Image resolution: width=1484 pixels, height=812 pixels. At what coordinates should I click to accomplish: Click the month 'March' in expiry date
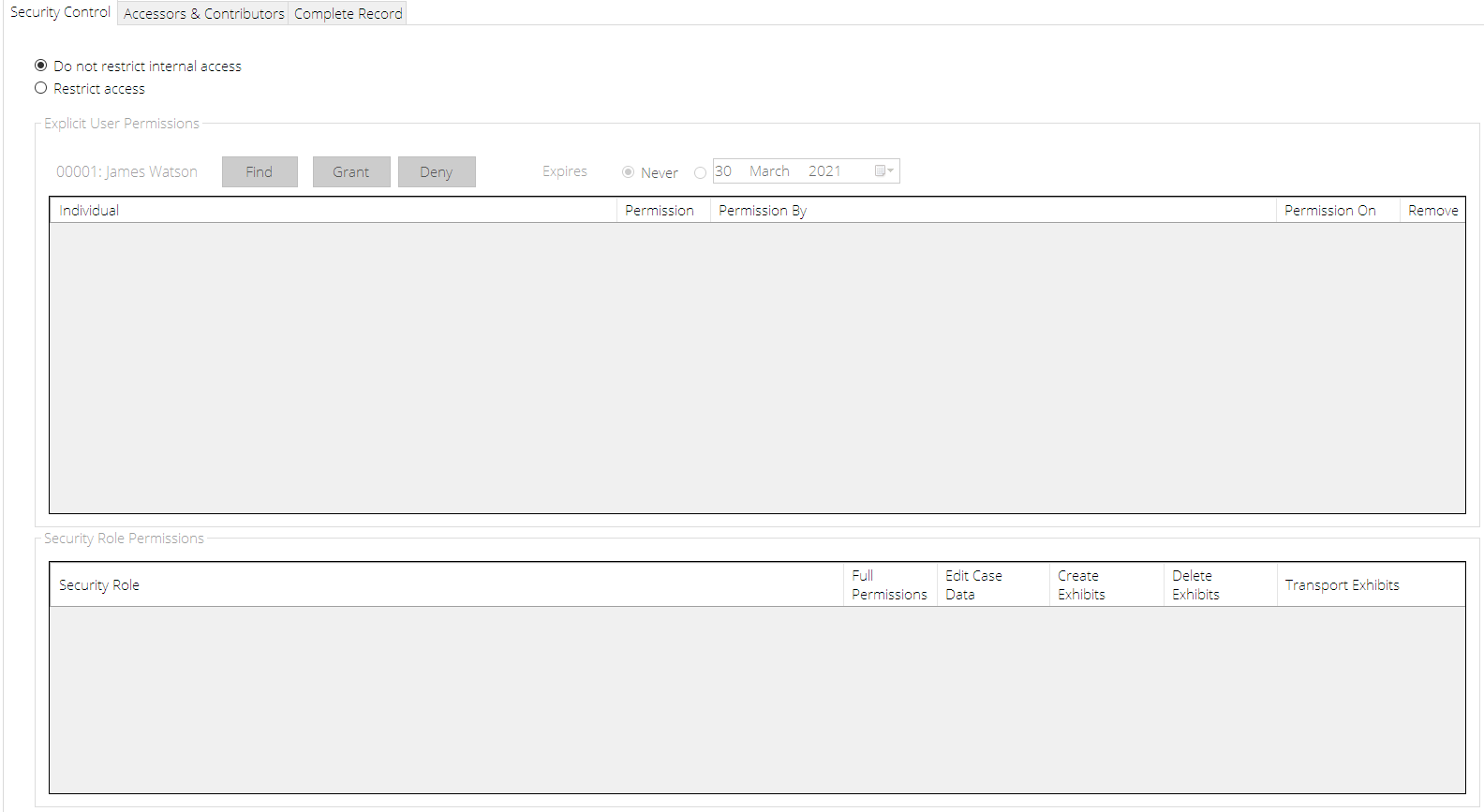click(769, 171)
